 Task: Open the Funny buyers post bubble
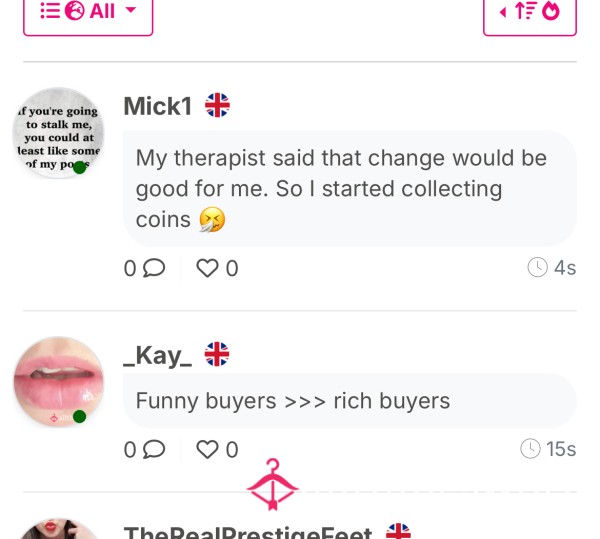pyautogui.click(x=350, y=401)
